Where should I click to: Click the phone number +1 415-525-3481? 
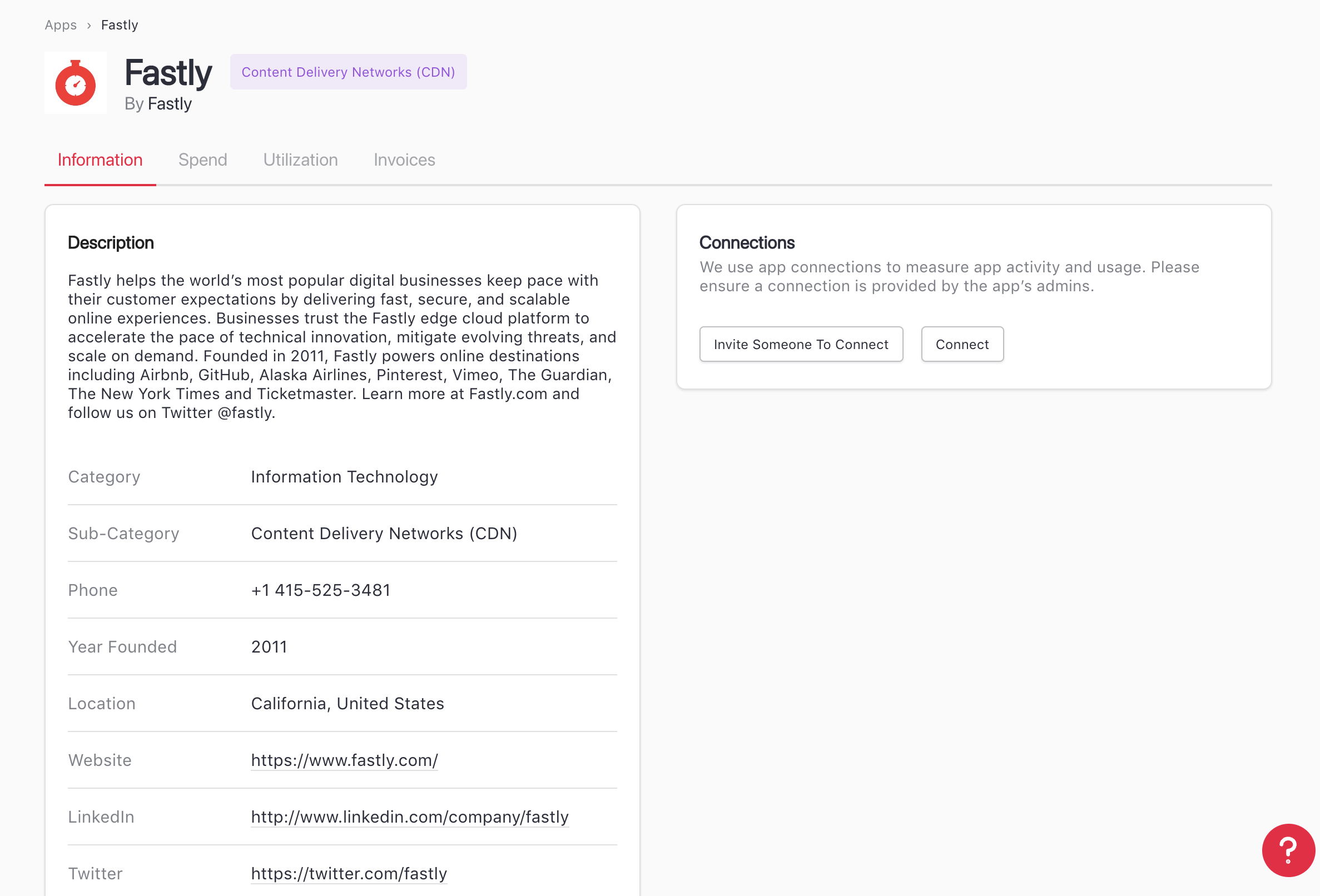pyautogui.click(x=320, y=590)
